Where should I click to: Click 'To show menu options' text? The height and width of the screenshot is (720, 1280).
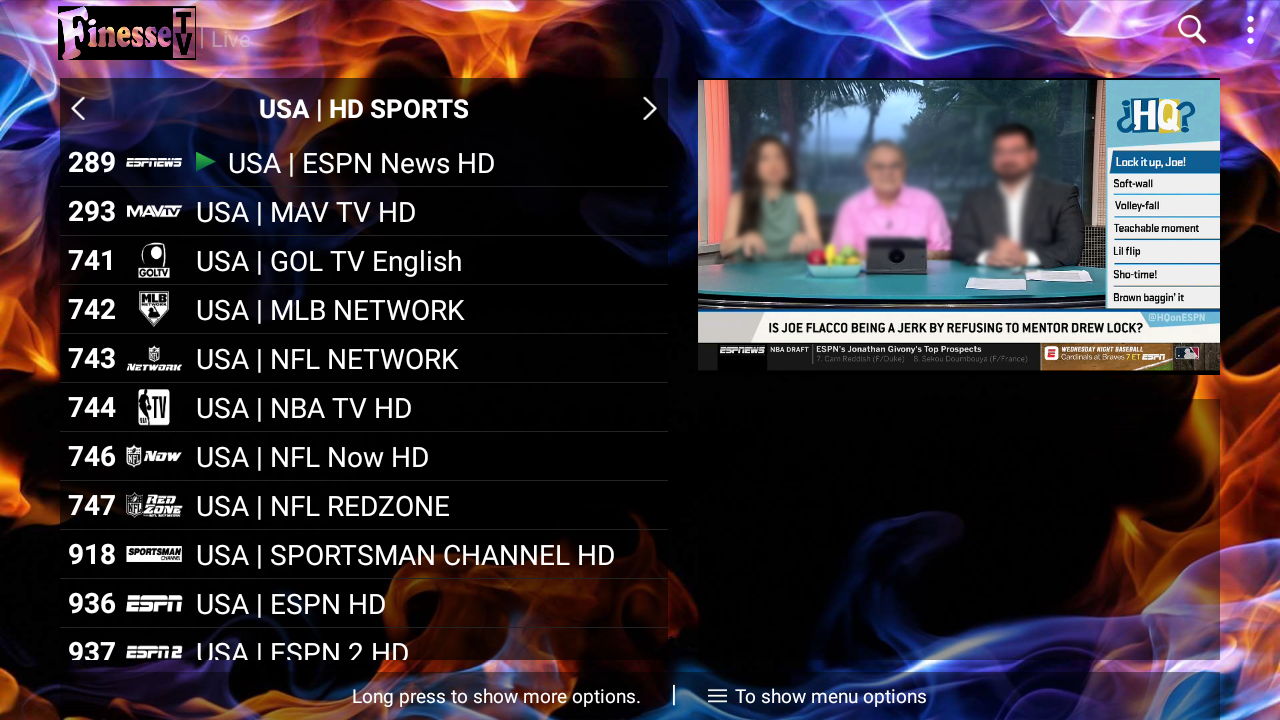pyautogui.click(x=831, y=696)
